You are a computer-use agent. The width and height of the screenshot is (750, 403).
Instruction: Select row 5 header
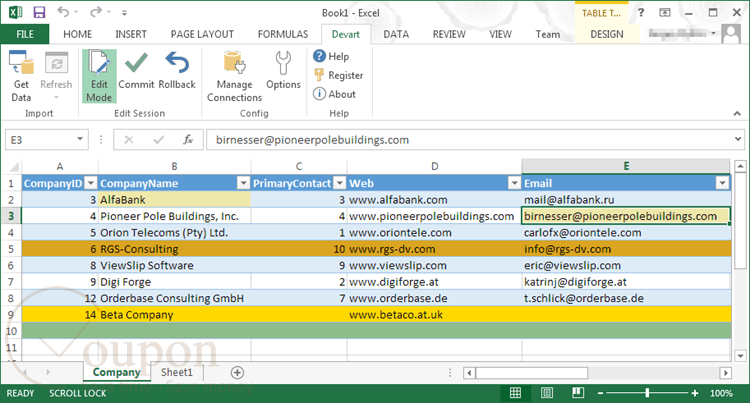click(x=11, y=249)
